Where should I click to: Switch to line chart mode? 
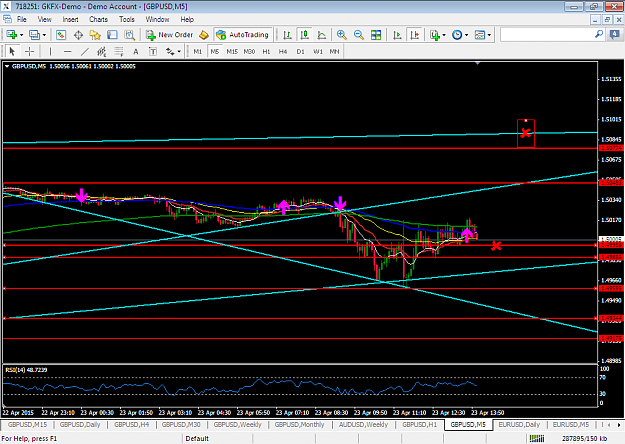[322, 35]
